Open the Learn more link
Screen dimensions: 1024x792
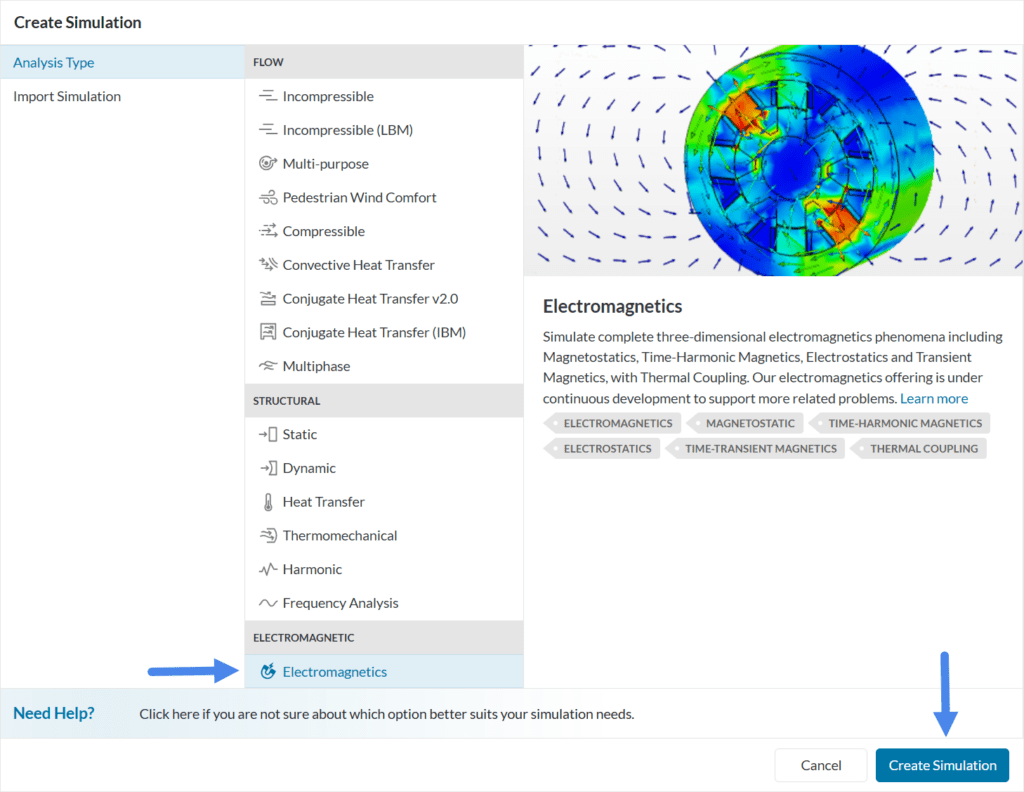[934, 398]
